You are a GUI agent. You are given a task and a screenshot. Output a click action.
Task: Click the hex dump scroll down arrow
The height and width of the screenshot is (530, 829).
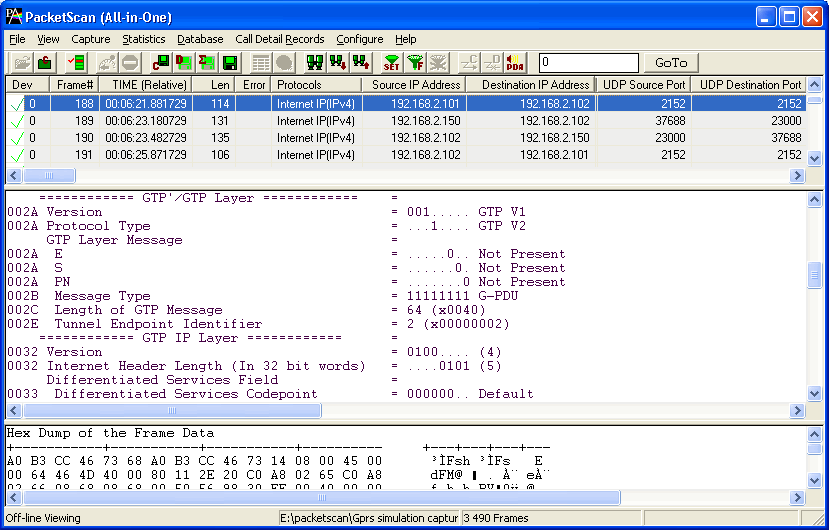click(814, 480)
